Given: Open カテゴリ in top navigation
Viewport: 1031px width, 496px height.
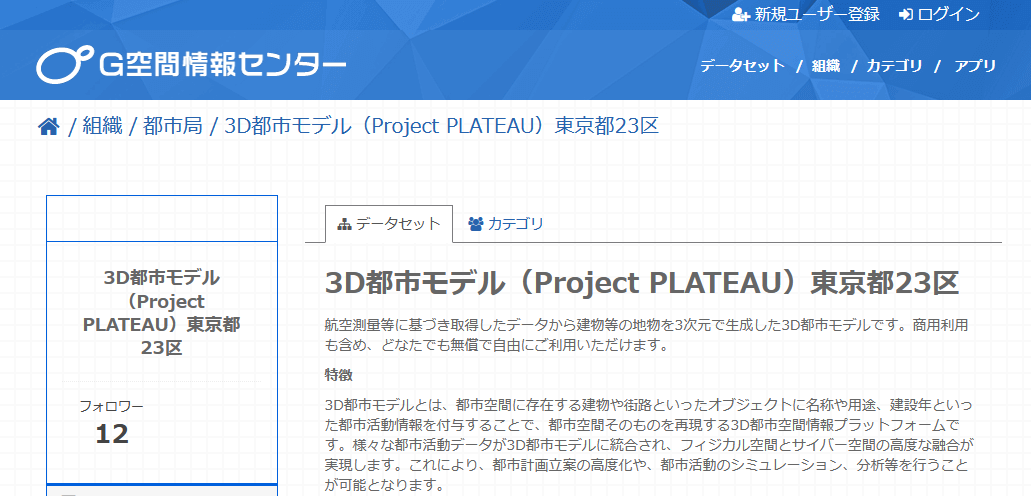Looking at the screenshot, I should coord(894,66).
